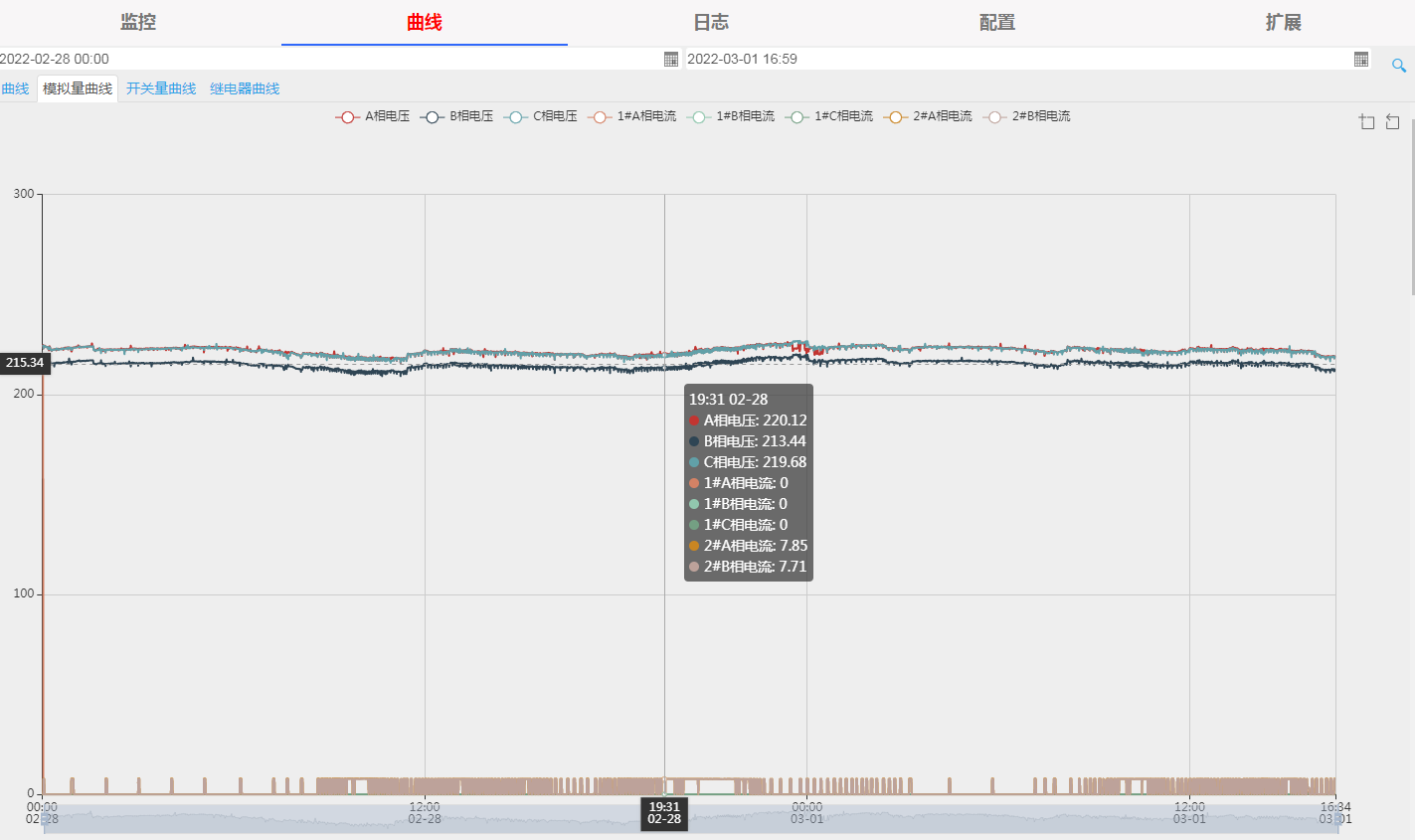
Task: Go to the 配置 tab
Action: point(997,22)
